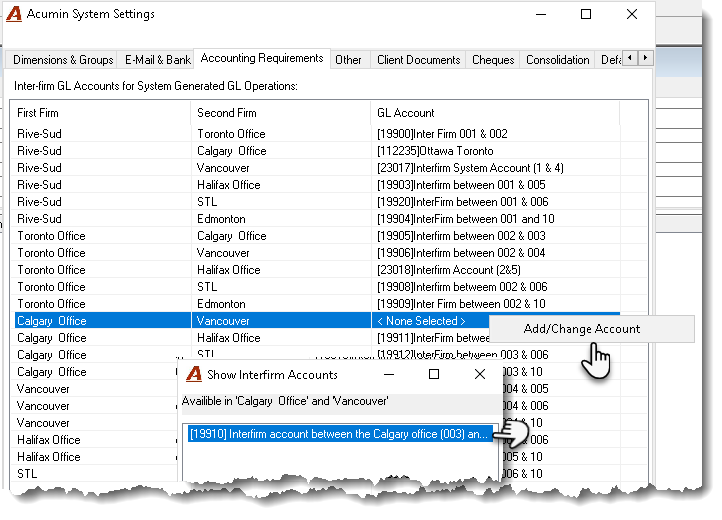Open the Consolidation tab
The width and height of the screenshot is (722, 520).
[557, 60]
